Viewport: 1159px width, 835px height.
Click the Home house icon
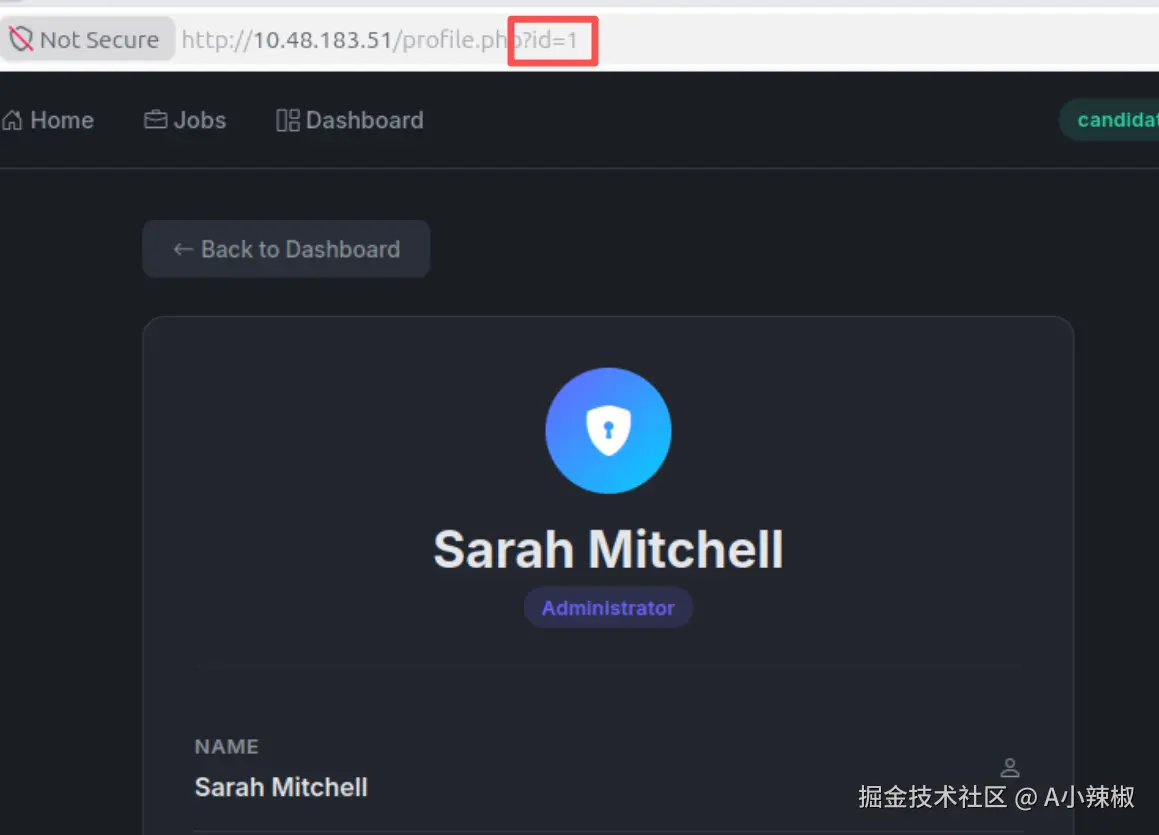pos(12,120)
